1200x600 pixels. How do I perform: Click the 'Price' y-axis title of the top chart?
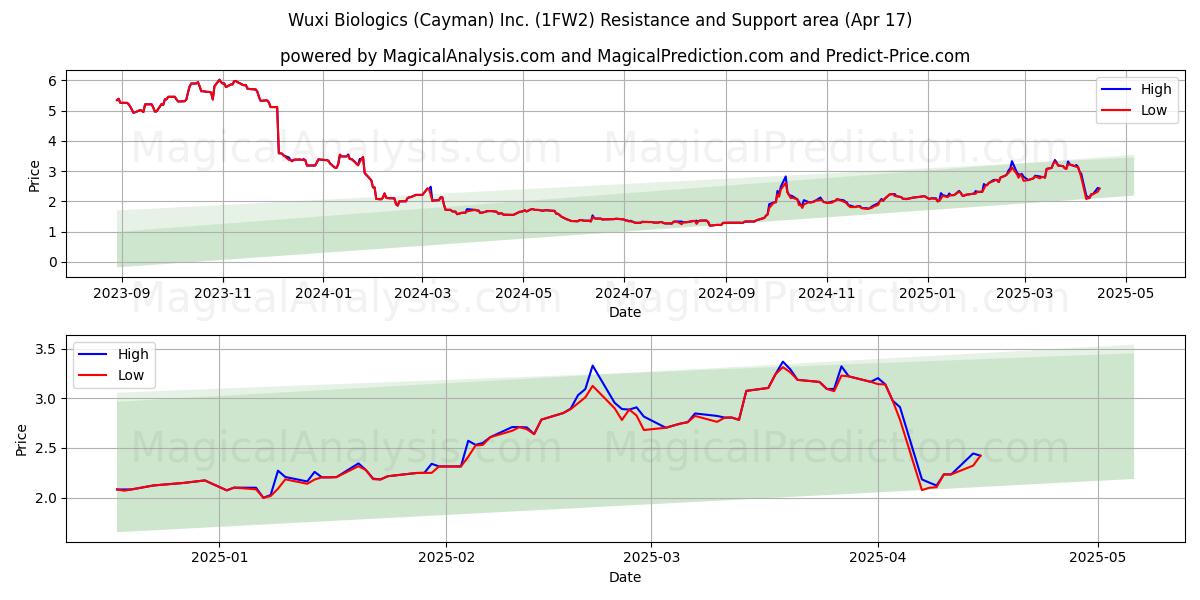click(34, 176)
